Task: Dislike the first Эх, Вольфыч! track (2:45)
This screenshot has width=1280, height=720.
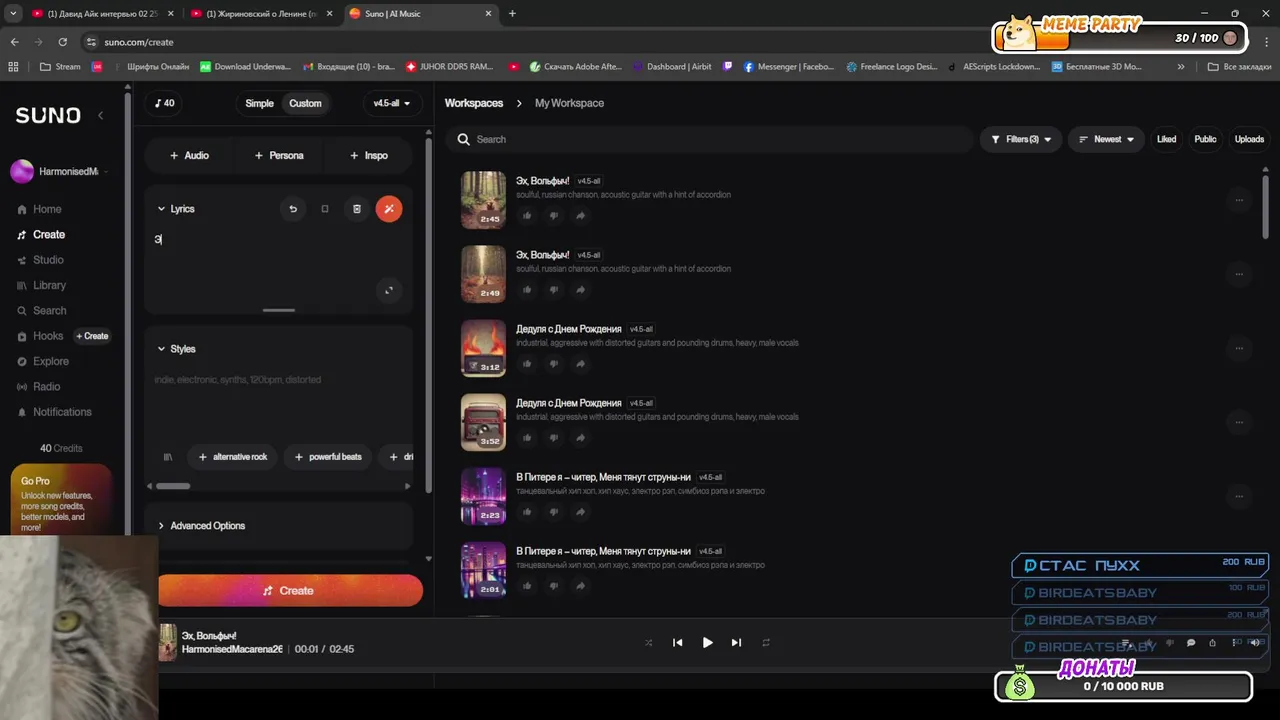Action: click(553, 216)
